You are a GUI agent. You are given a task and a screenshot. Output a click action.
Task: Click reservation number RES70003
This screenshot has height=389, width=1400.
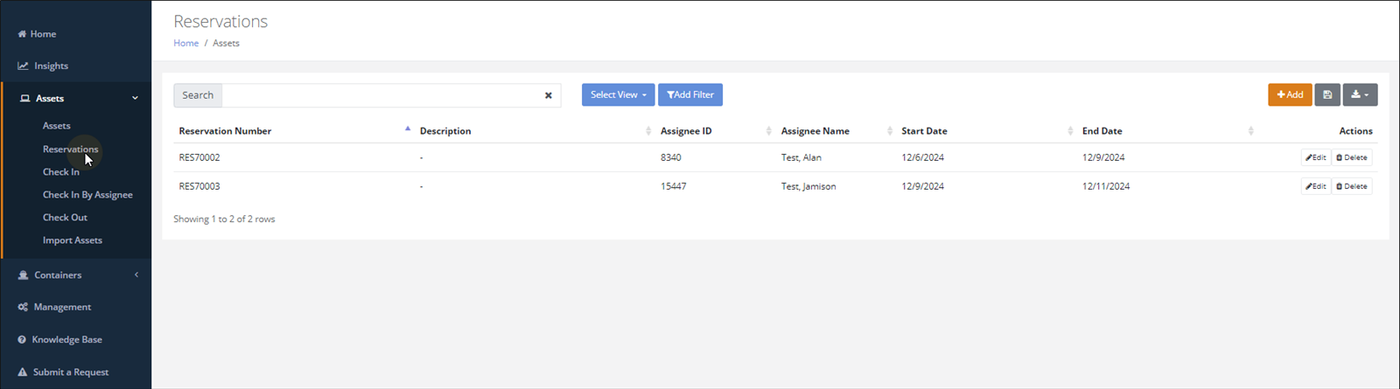[x=200, y=186]
